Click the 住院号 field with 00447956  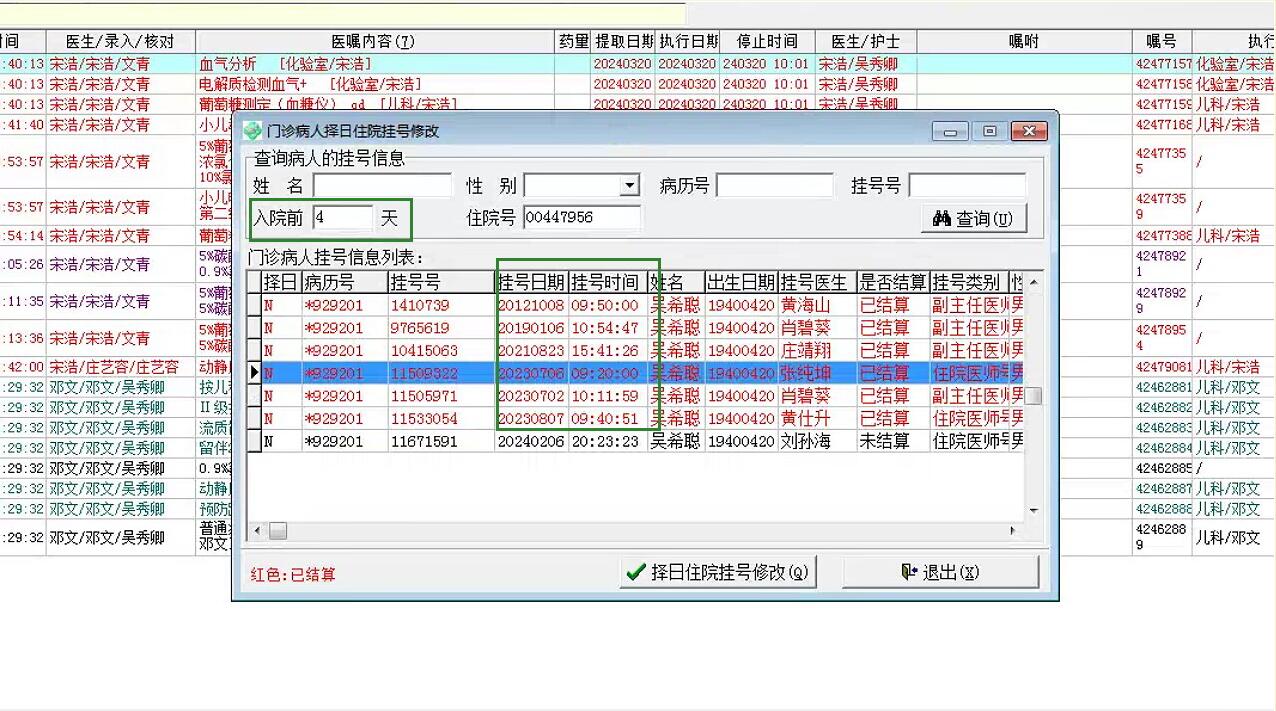point(582,217)
